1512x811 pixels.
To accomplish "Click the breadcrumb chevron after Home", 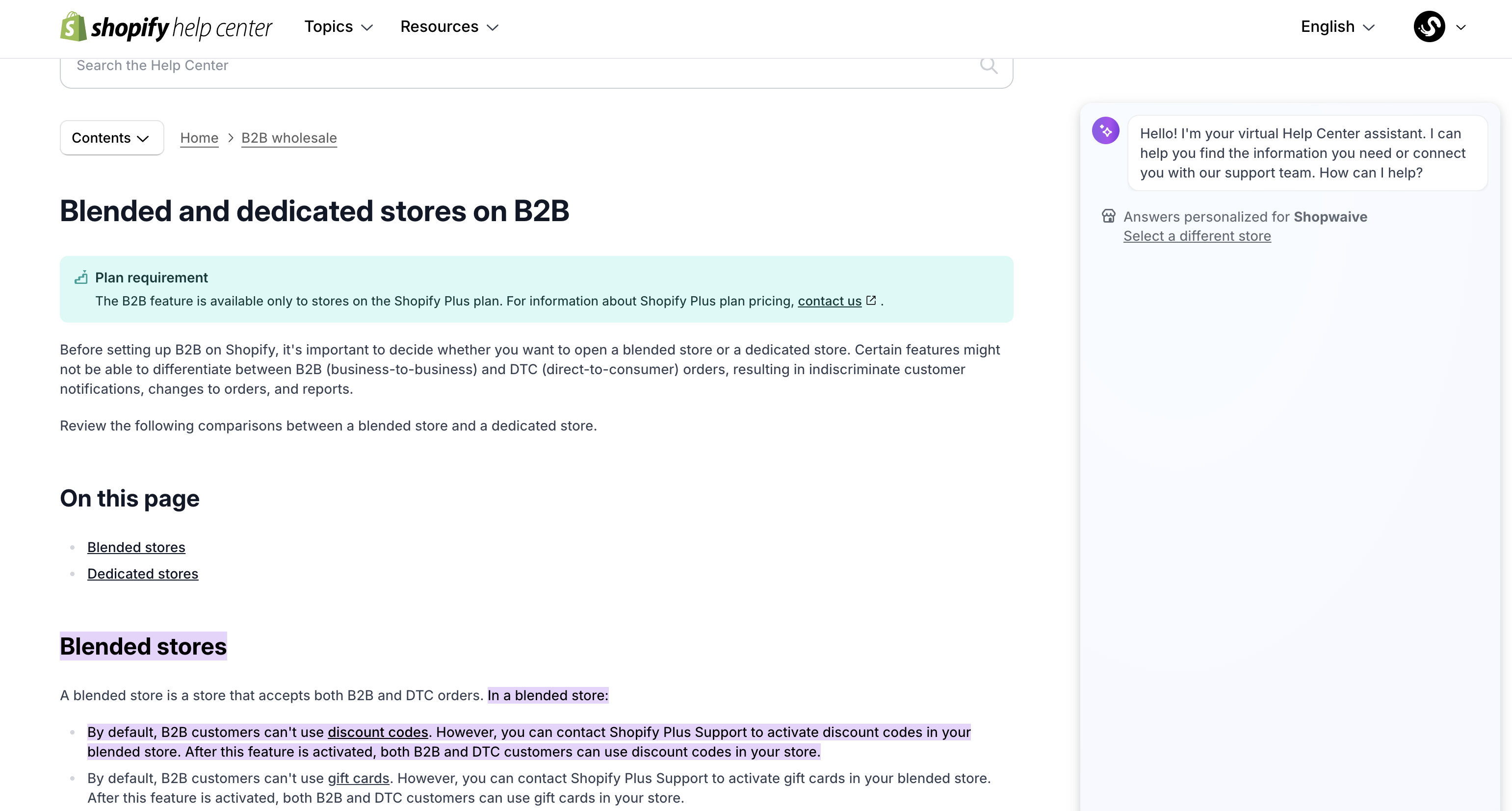I will [231, 138].
